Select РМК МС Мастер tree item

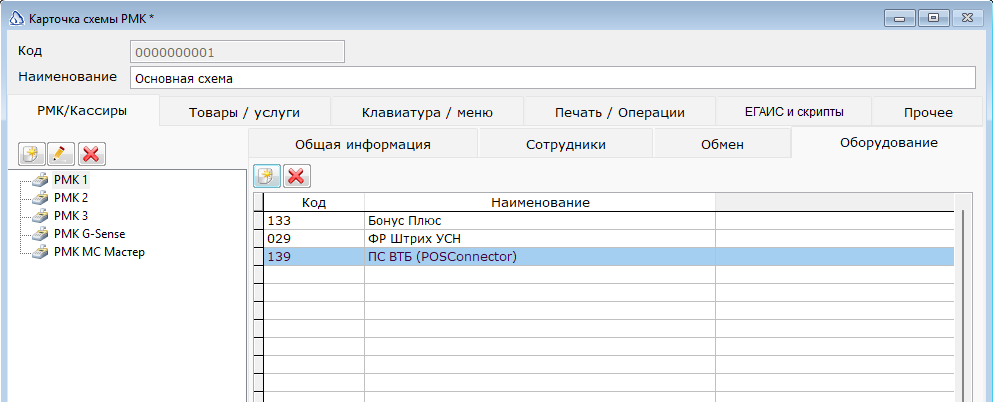point(99,252)
